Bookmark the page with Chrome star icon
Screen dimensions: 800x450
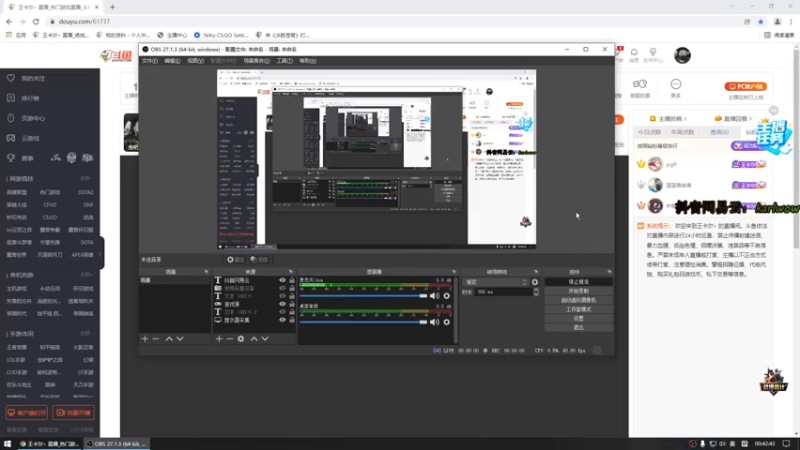761,21
